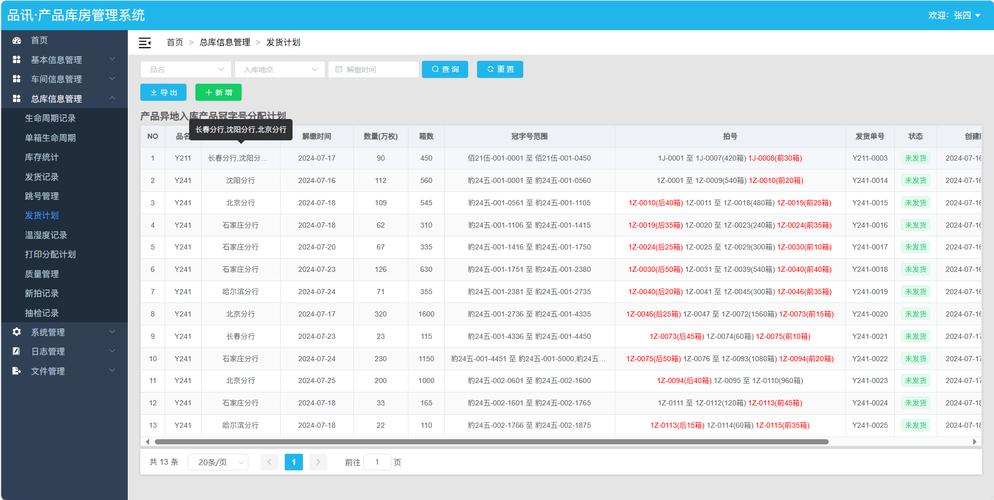The width and height of the screenshot is (994, 500).
Task: Click the horizontal table scrollbar
Action: coord(491,442)
